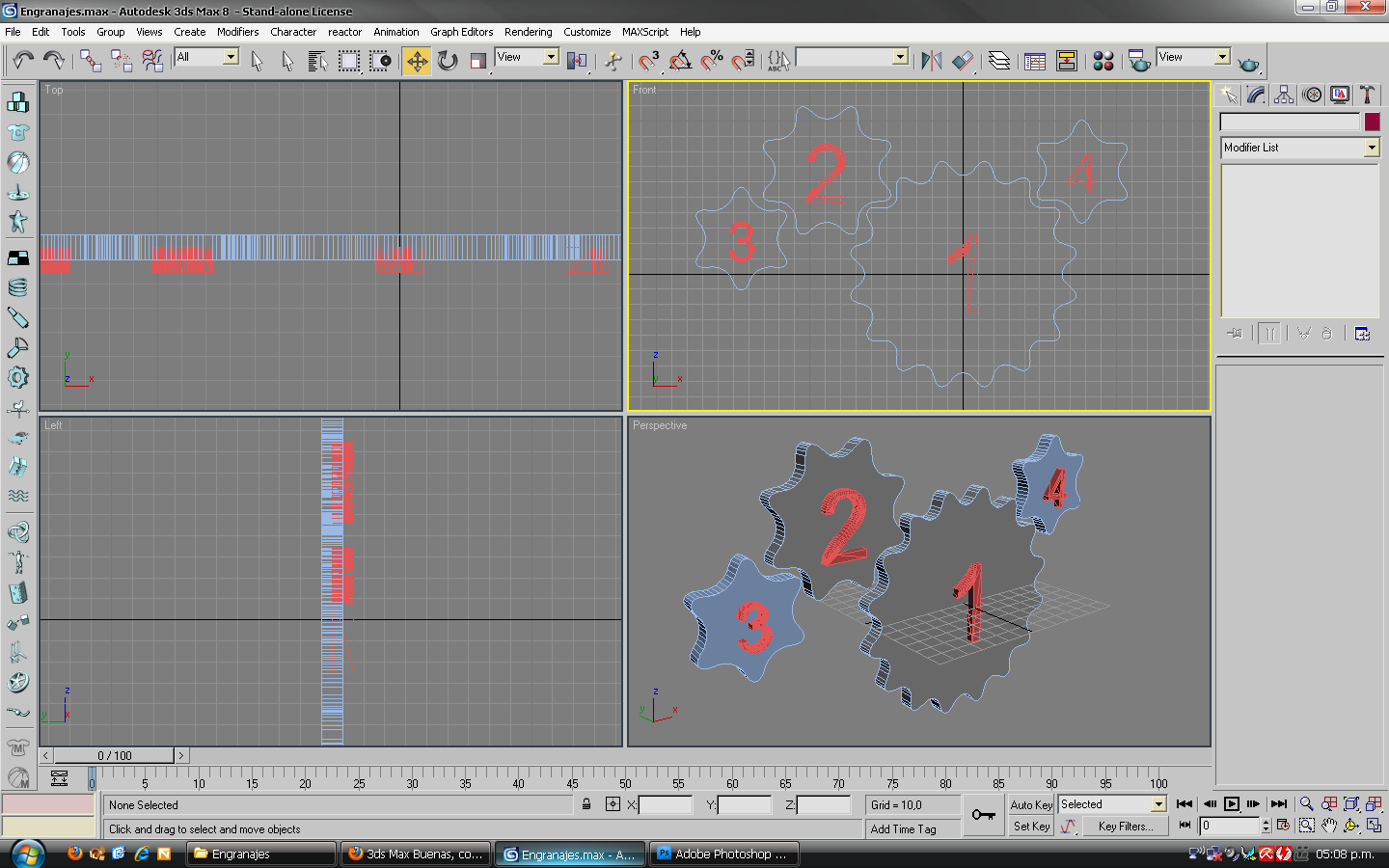Click the reactor Water icon
The width and height of the screenshot is (1389, 868).
[18, 496]
